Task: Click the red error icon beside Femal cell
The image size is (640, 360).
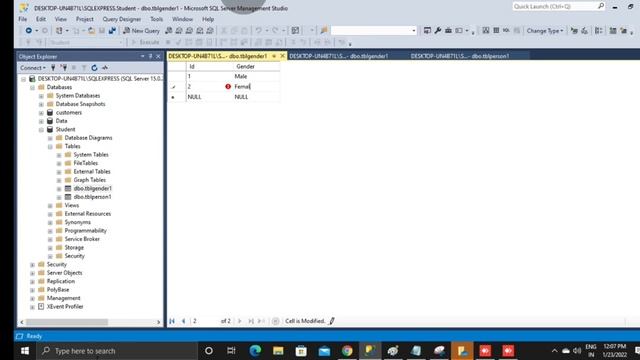Action: pos(228,87)
